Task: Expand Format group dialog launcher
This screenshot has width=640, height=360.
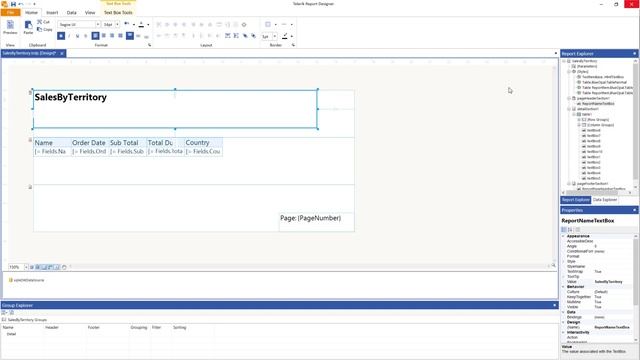Action: point(149,45)
